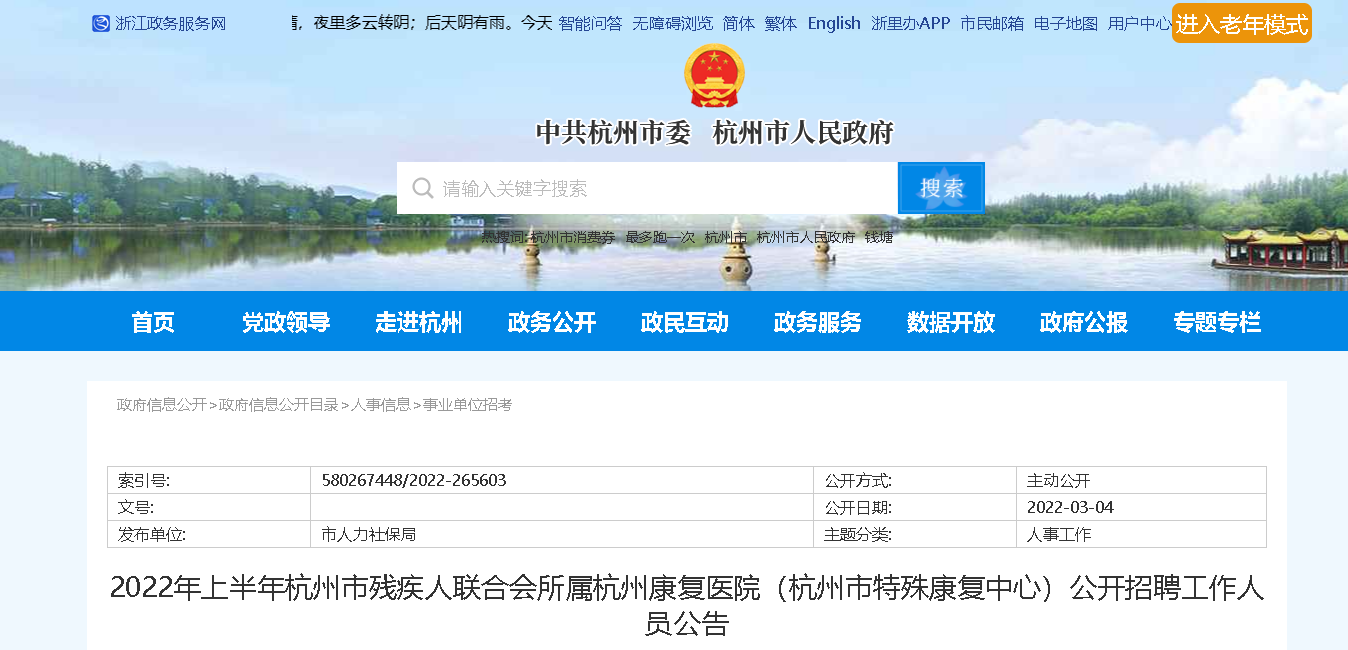The width and height of the screenshot is (1348, 650).
Task: Open 政民互动 navigation menu
Action: pos(685,322)
